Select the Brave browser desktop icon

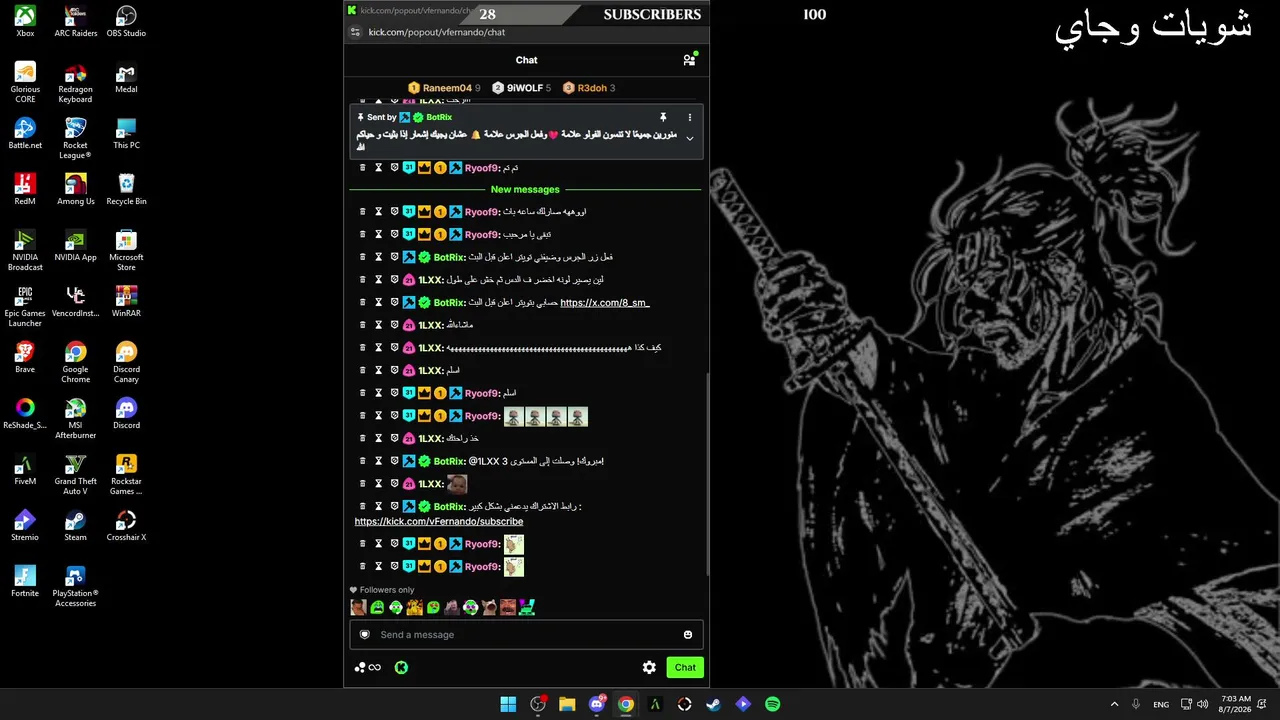pyautogui.click(x=25, y=357)
